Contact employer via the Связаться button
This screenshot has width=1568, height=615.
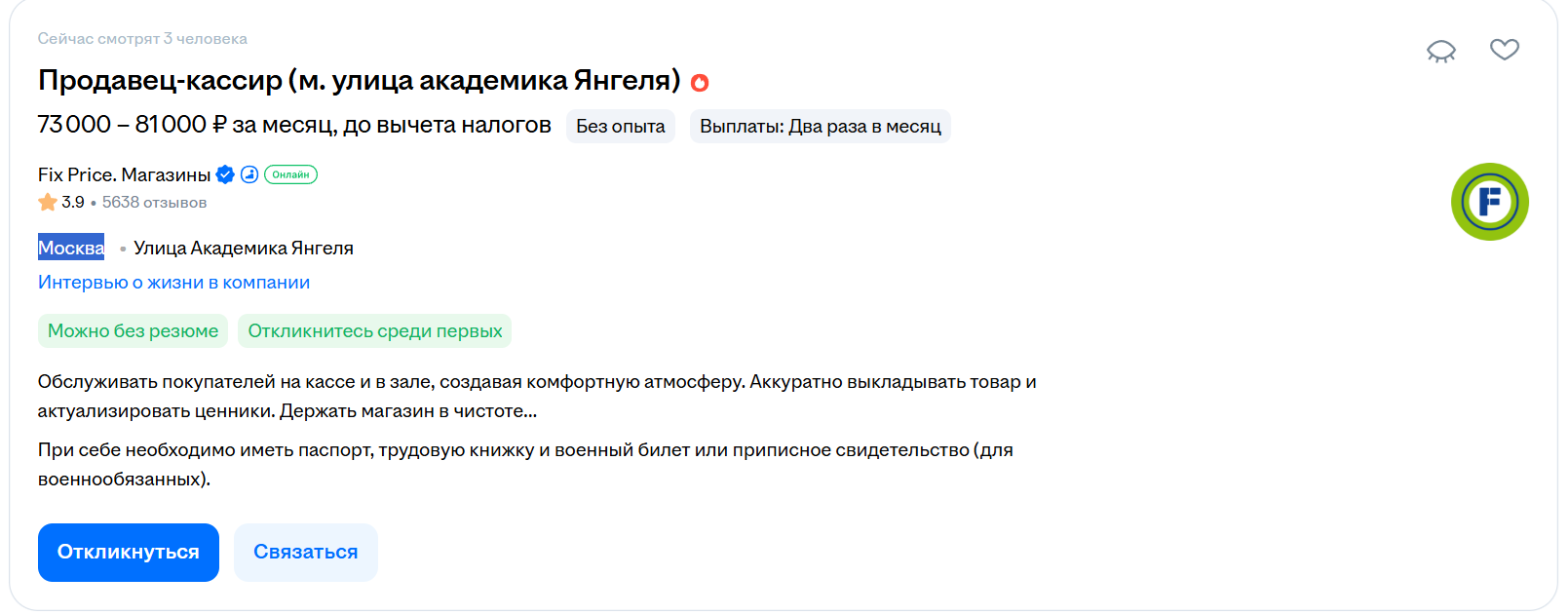[306, 553]
